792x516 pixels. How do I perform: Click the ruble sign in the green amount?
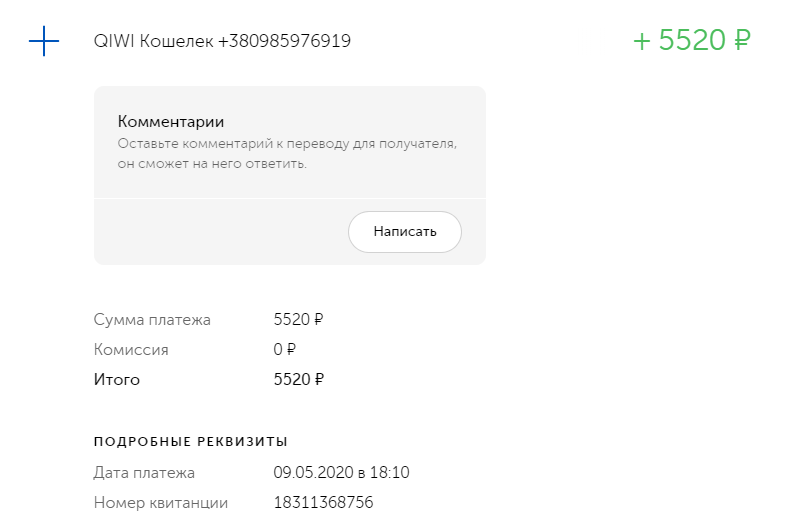[x=741, y=41]
